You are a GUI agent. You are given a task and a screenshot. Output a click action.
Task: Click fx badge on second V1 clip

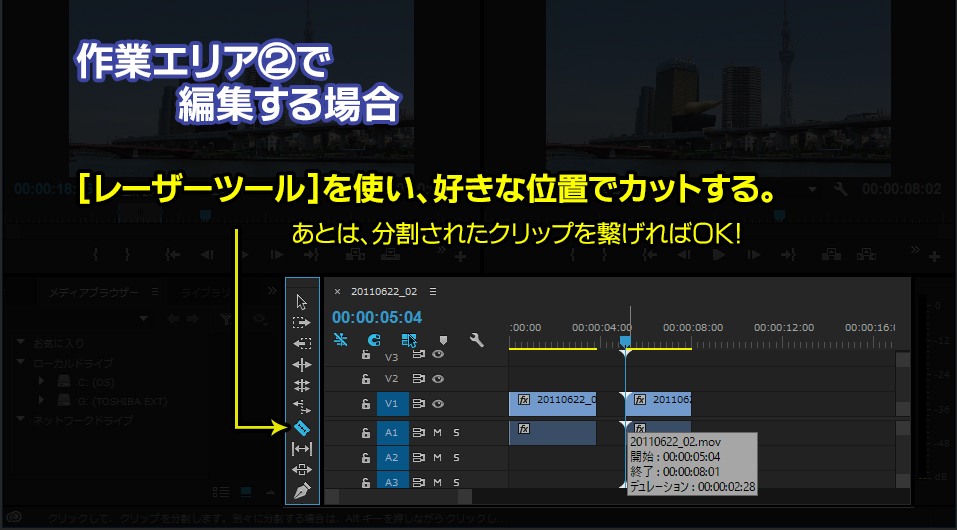[x=640, y=400]
